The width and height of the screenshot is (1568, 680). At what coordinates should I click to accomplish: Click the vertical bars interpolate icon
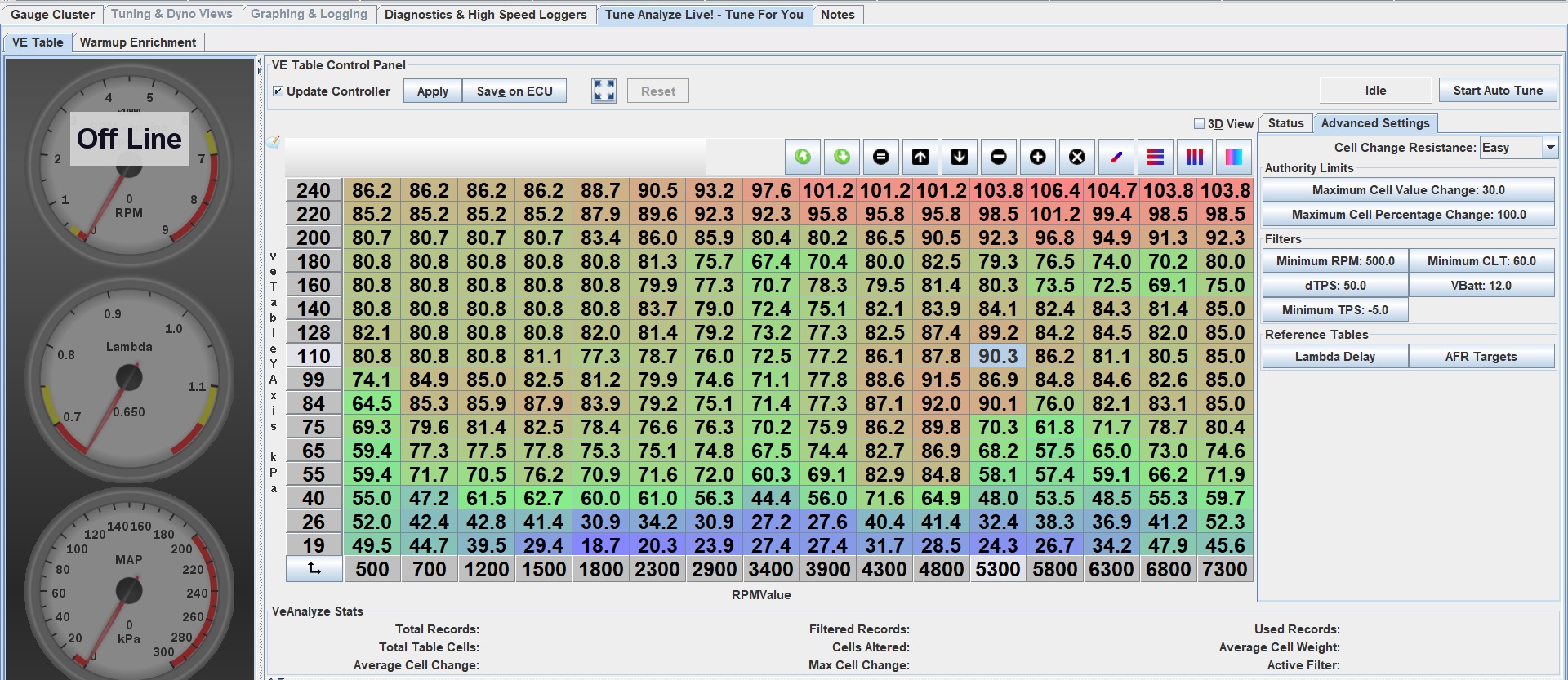coord(1194,157)
